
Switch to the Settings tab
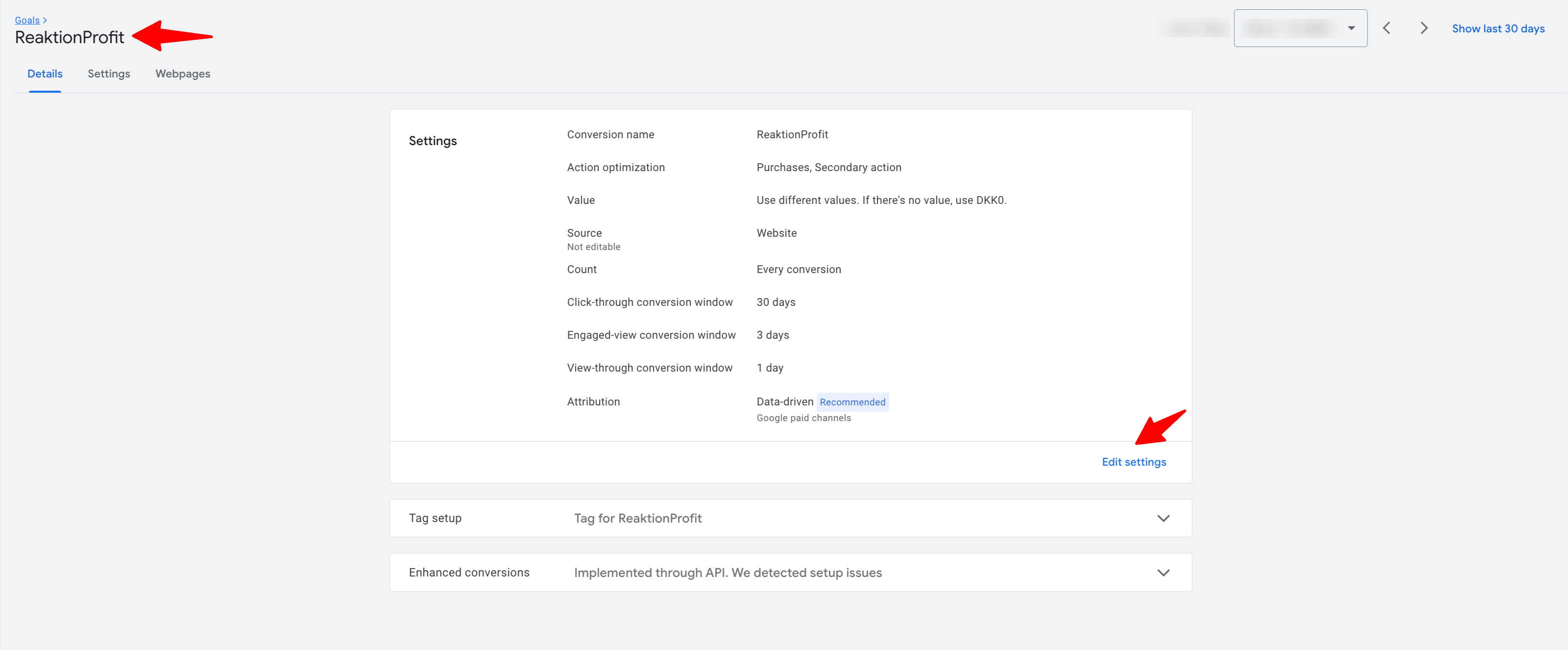[x=108, y=74]
